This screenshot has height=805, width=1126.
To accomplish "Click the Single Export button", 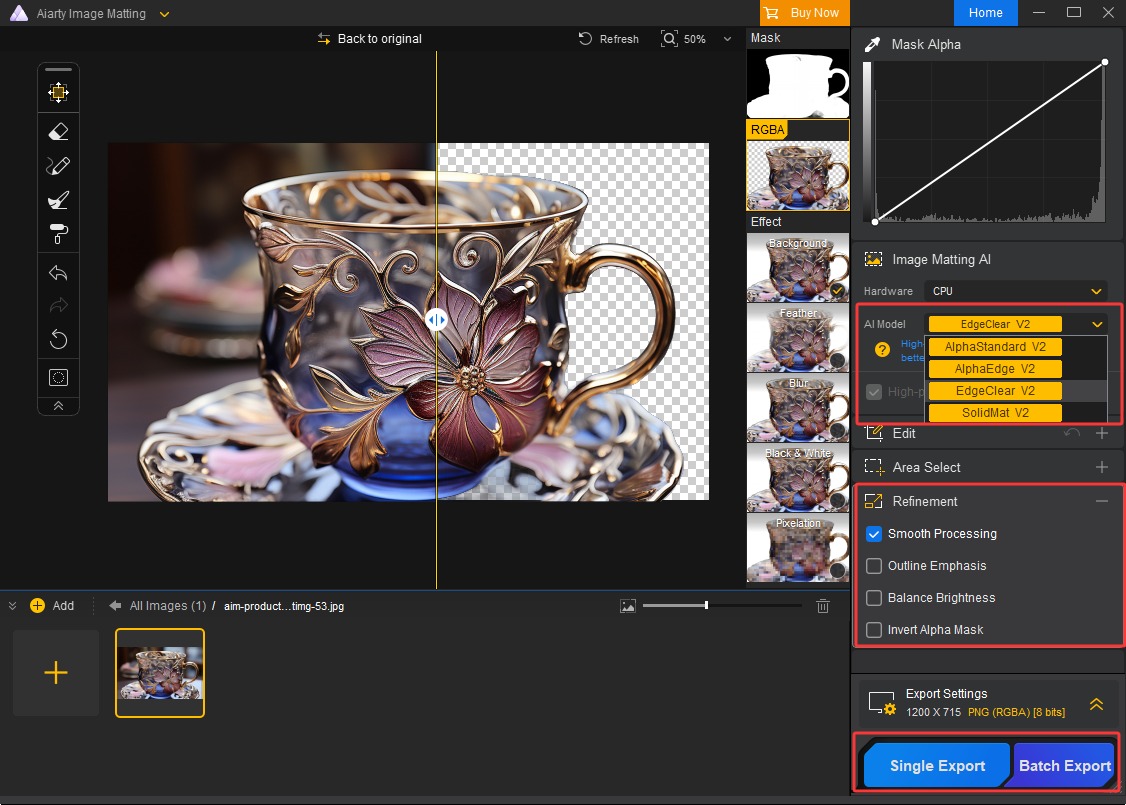I will point(937,766).
